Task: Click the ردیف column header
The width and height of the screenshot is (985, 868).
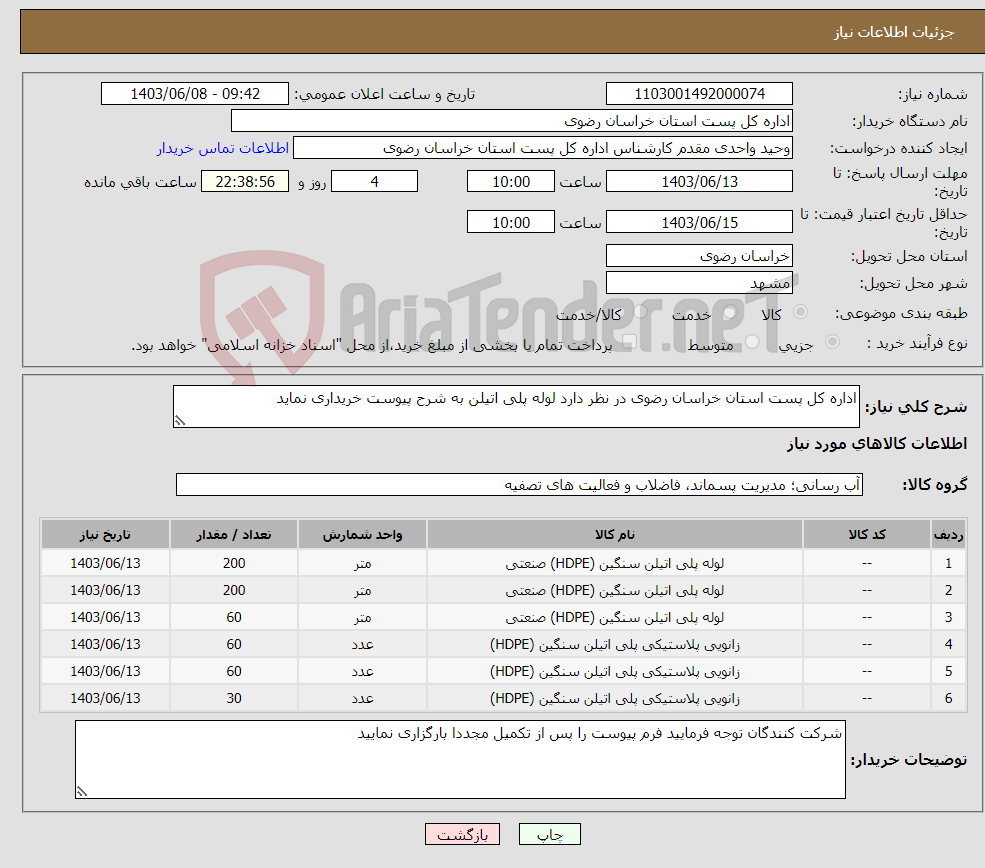Action: (x=949, y=534)
